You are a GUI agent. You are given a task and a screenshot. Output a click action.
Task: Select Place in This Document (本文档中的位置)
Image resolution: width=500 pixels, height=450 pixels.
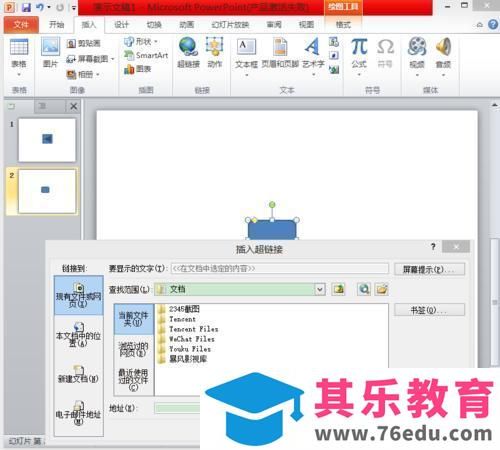coord(79,335)
